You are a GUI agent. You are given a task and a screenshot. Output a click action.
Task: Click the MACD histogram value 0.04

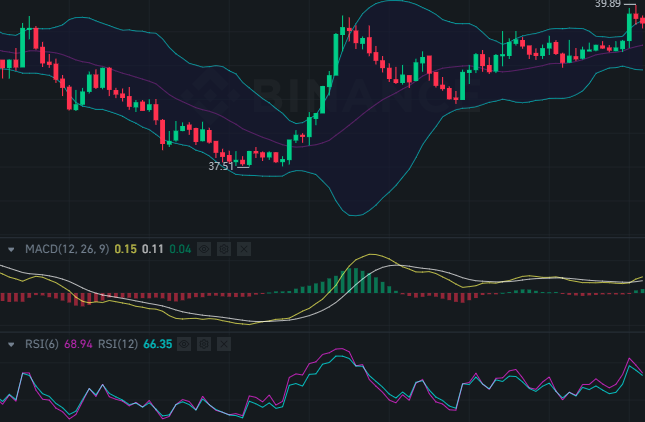coord(180,249)
